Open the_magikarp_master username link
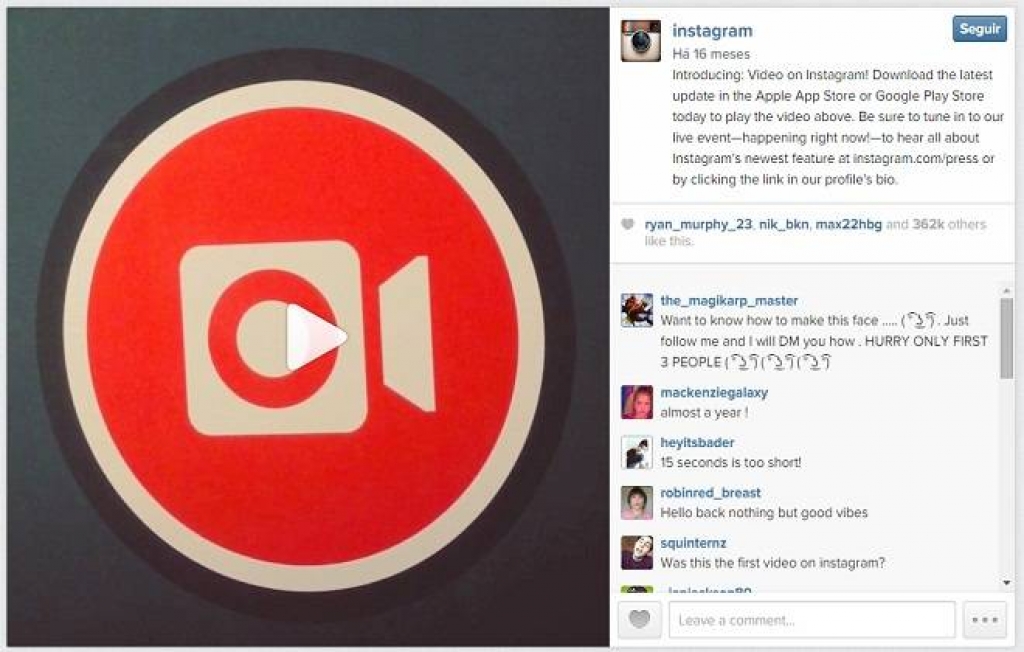Image resolution: width=1024 pixels, height=652 pixels. [729, 301]
